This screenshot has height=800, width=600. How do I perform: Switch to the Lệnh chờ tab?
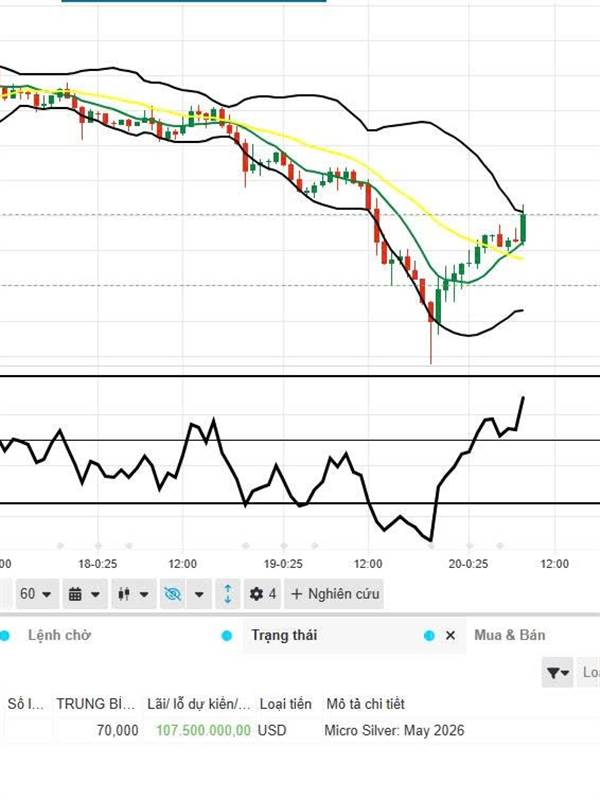[x=59, y=635]
